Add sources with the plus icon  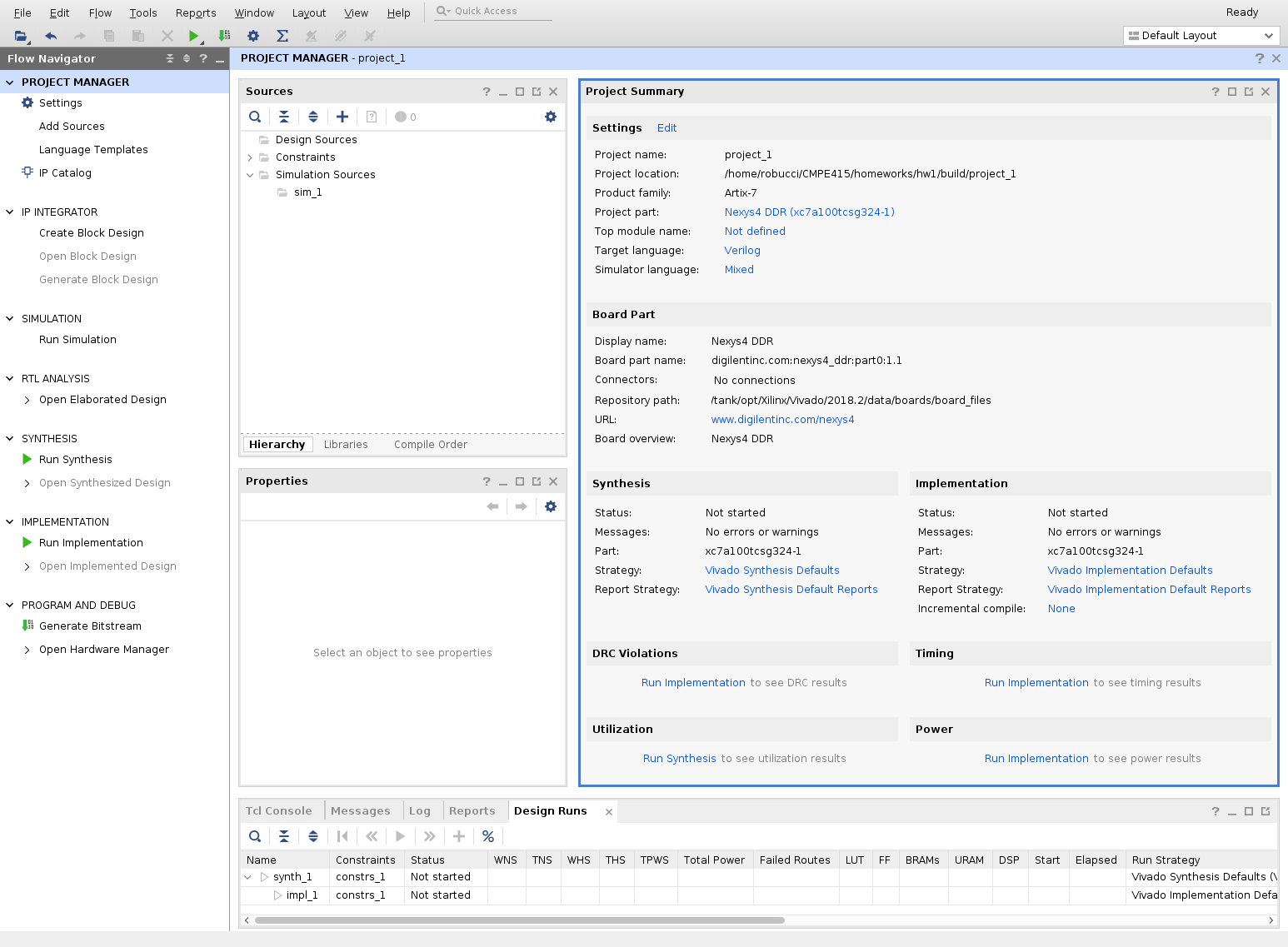(342, 117)
